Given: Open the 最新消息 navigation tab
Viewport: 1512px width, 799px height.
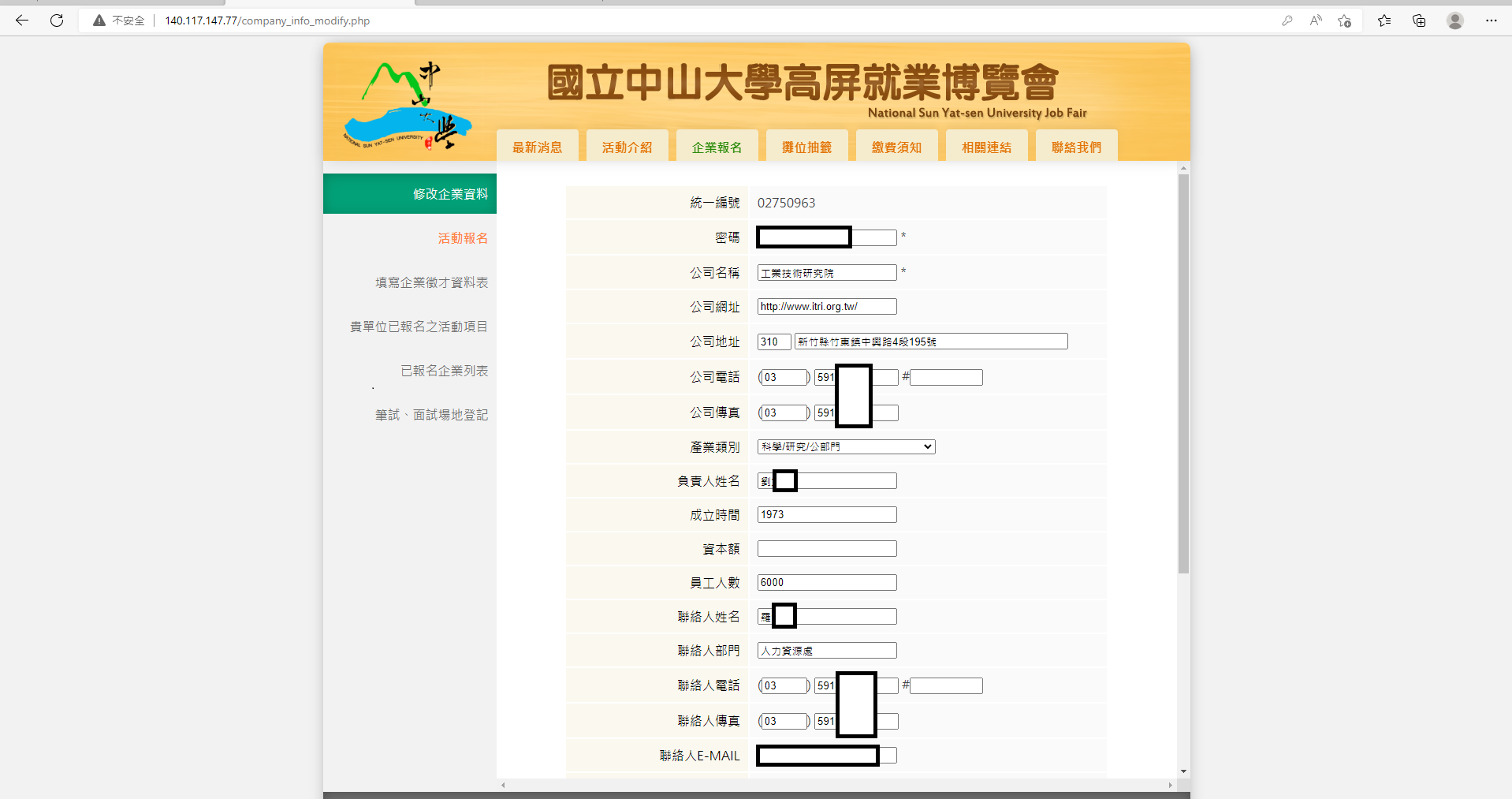Looking at the screenshot, I should 538,147.
